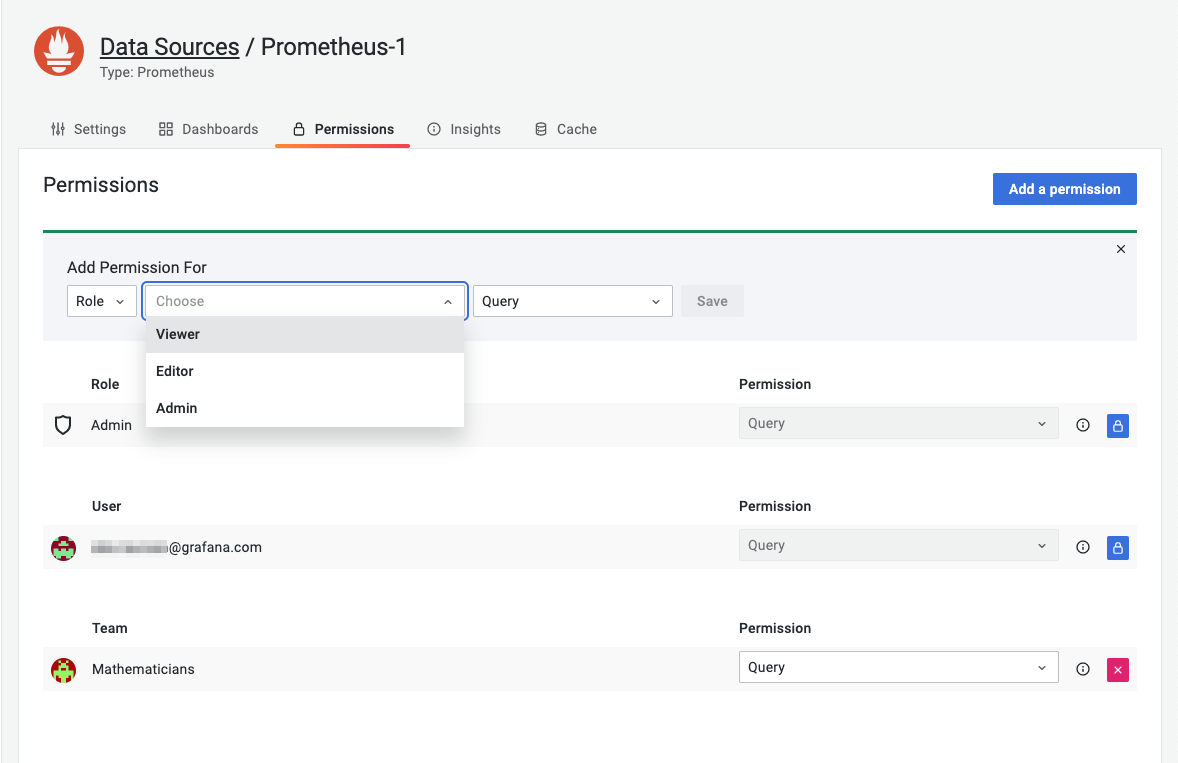Click the Prometheus flame logo
This screenshot has height=763, width=1178.
(x=59, y=51)
